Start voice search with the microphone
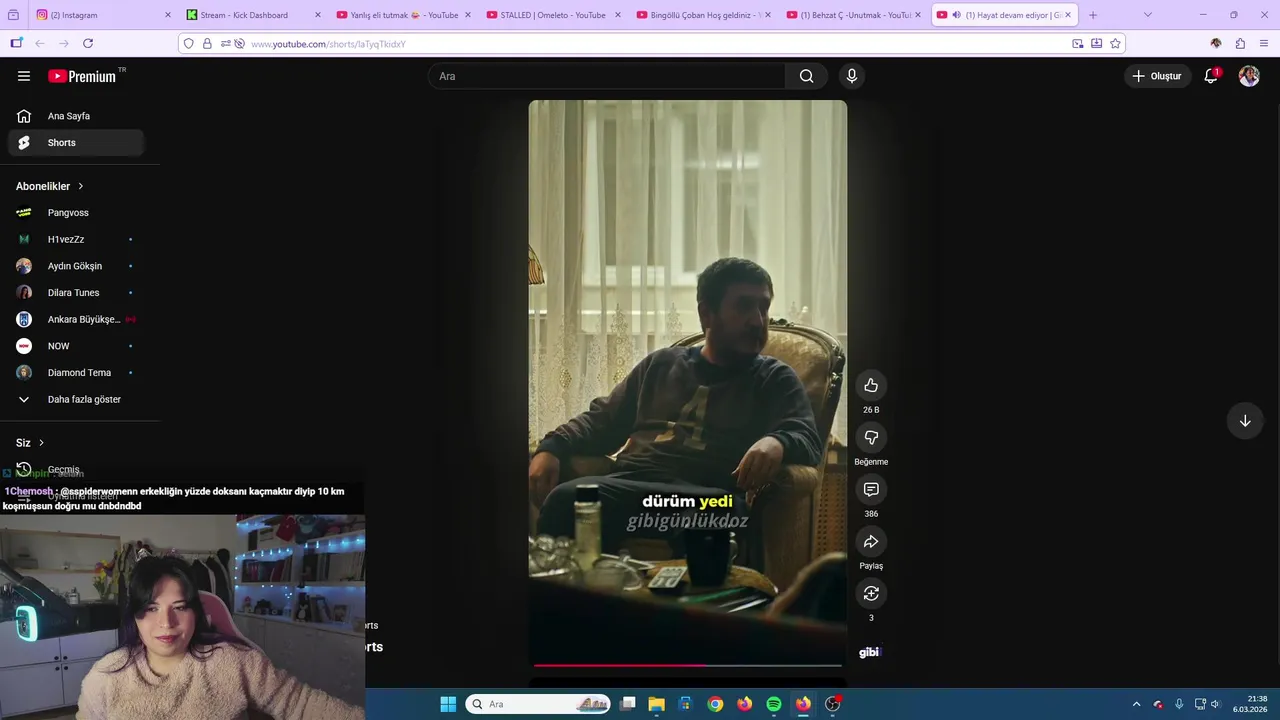The width and height of the screenshot is (1280, 720). pos(852,76)
